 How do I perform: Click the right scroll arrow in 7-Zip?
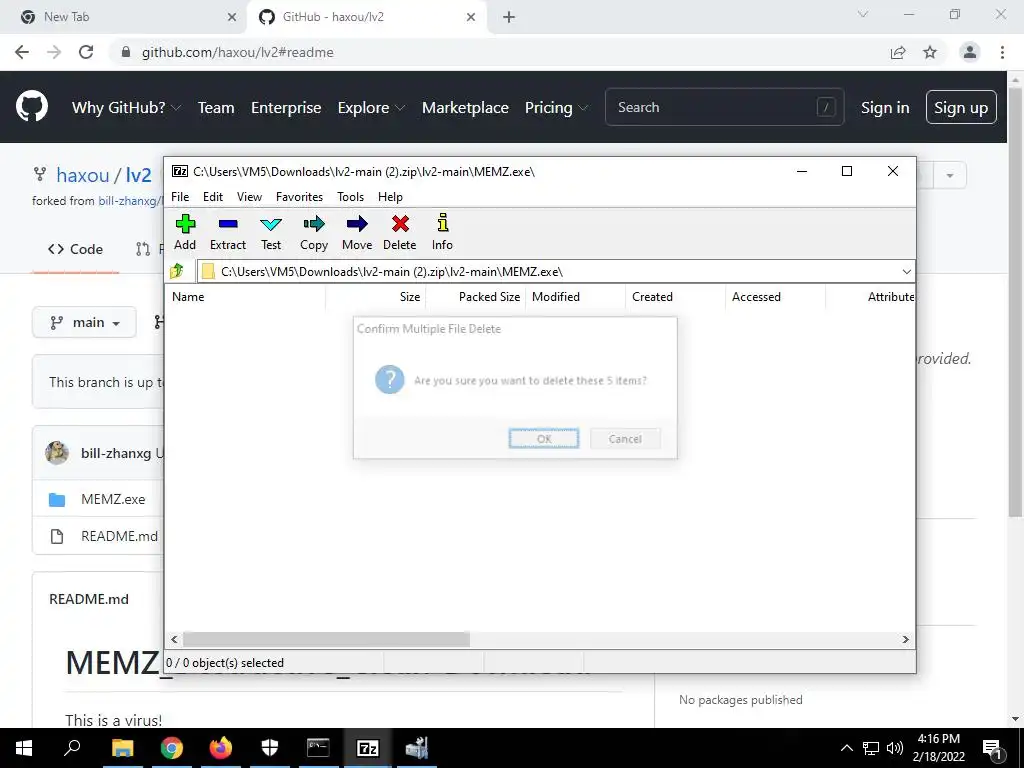point(905,639)
